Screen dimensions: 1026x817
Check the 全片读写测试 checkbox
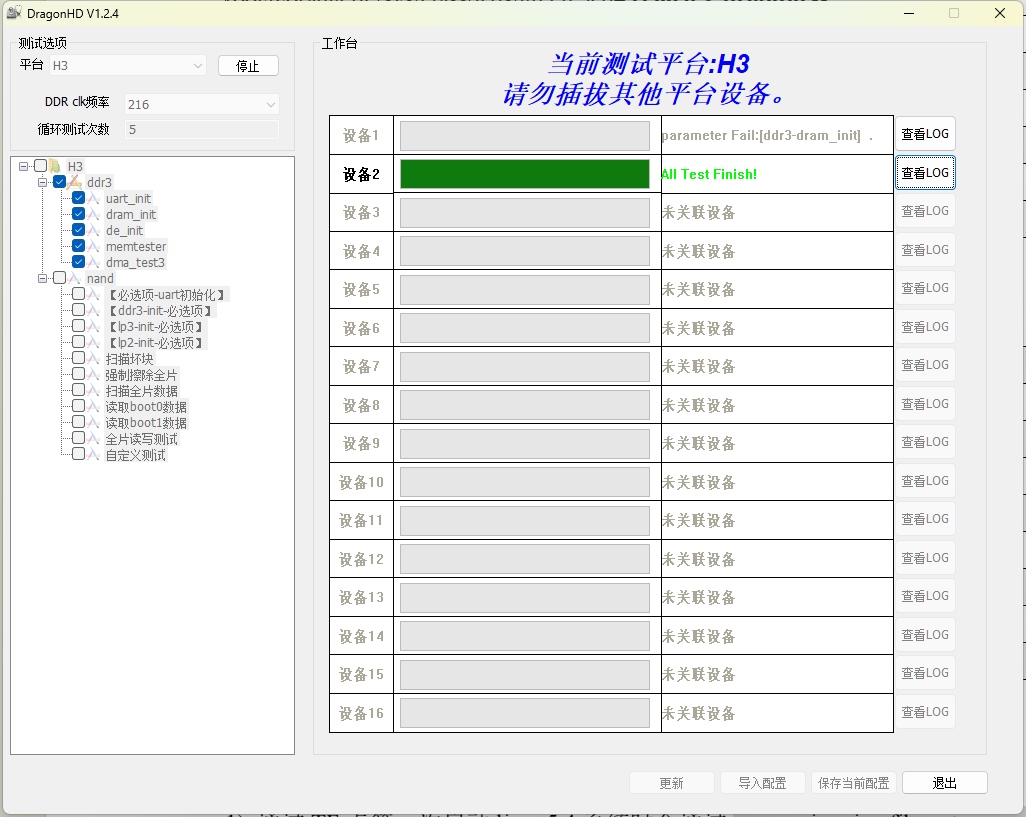(79, 438)
